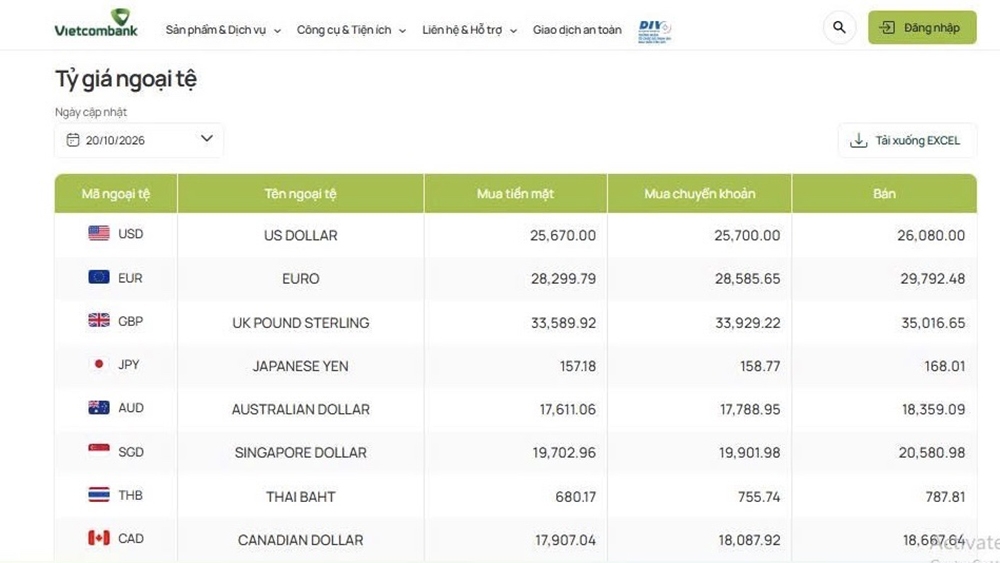Click the Canada flag icon in CAD row
Screen dimensions: 1000x563
point(99,538)
